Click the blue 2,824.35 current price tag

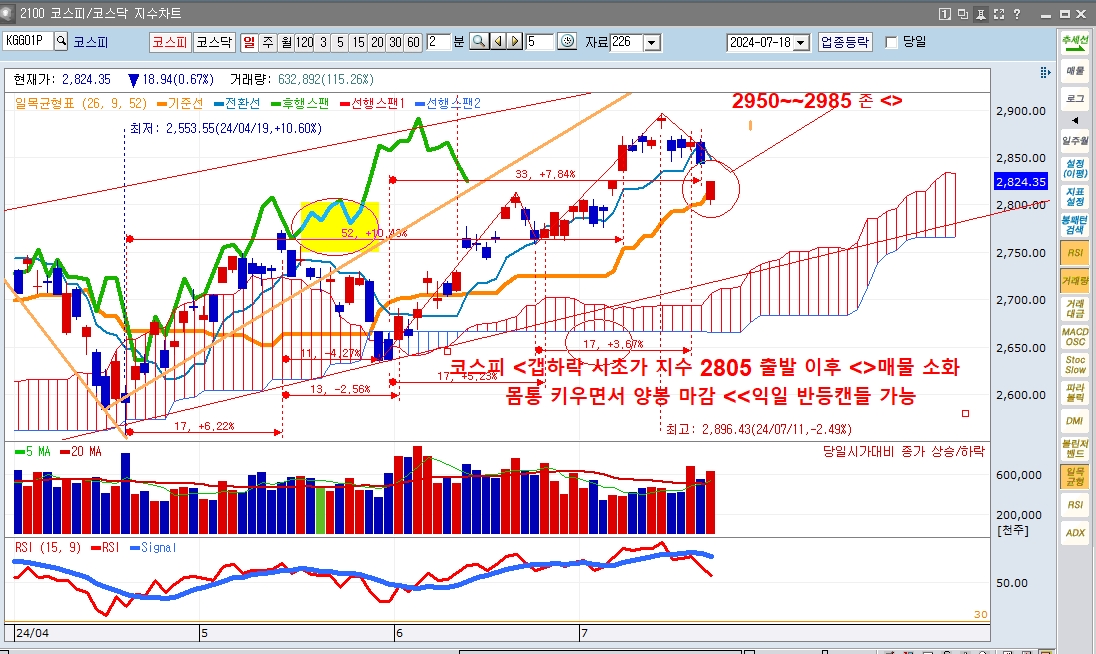coord(1021,182)
